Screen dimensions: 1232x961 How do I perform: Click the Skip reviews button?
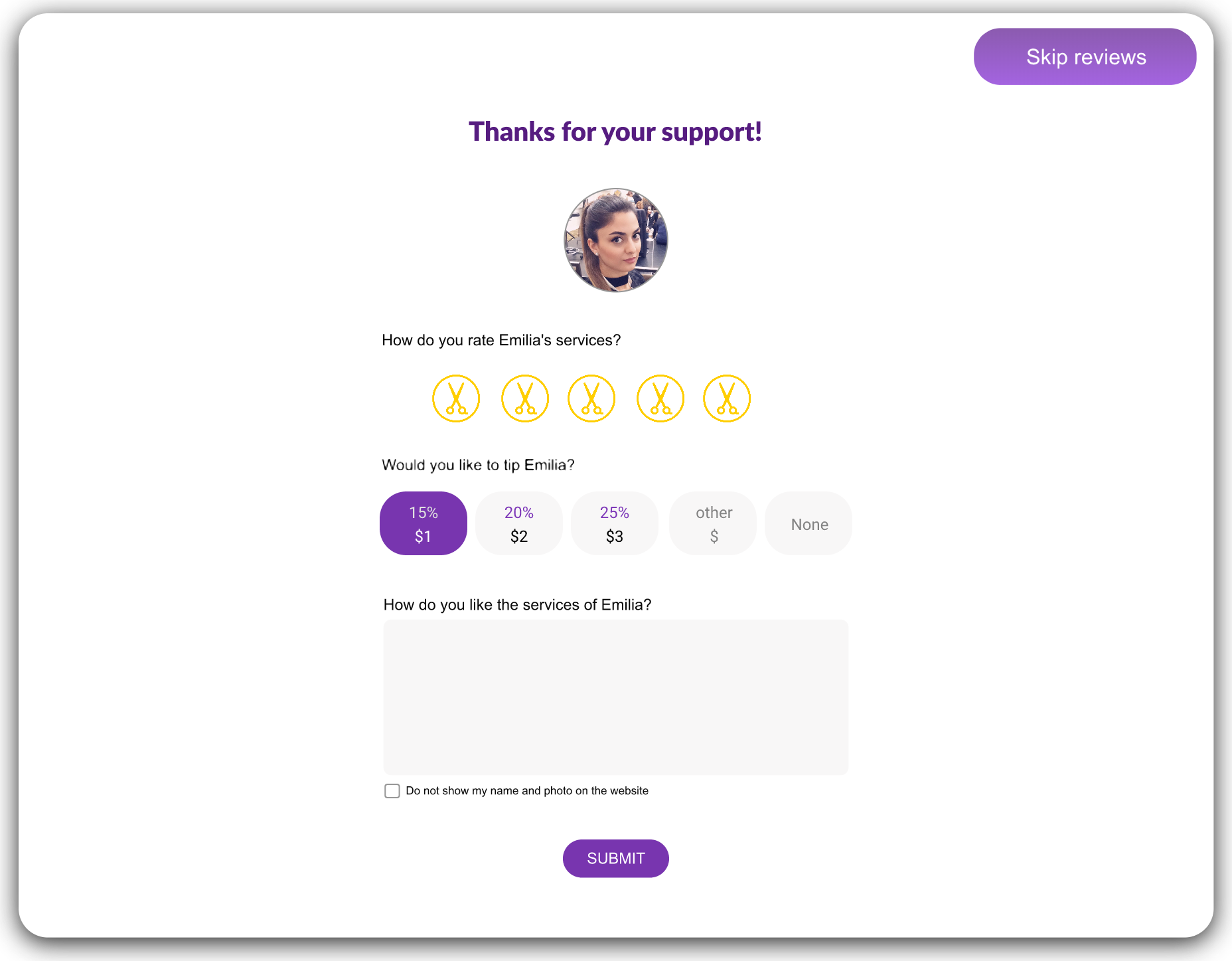pos(1085,56)
